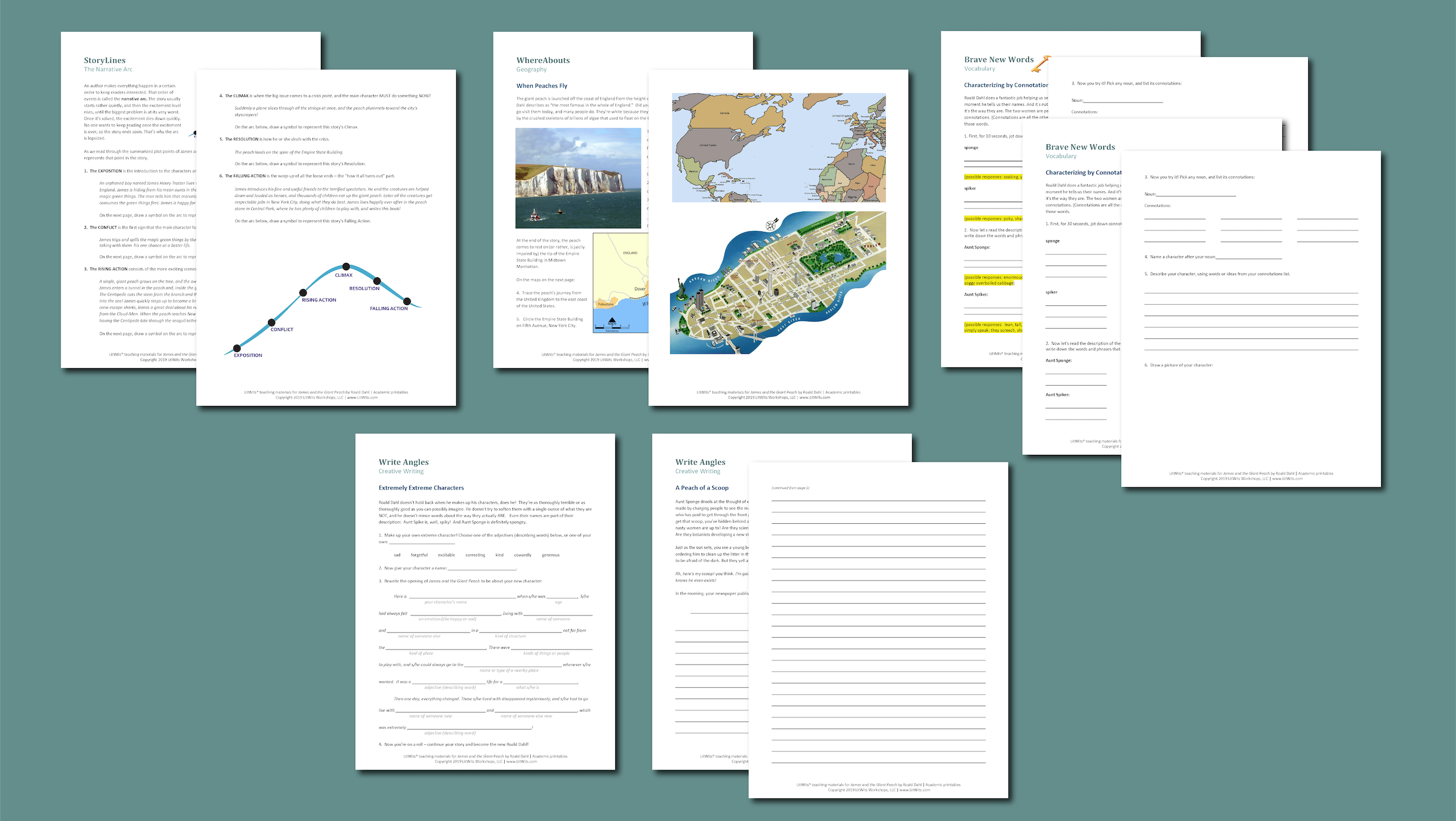Click the 'When Peaches Fly' subheading
Screen dimensions: 1456x821
[541, 86]
